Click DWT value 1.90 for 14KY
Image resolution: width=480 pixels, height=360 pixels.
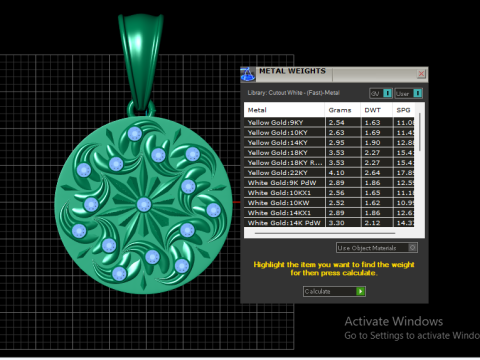[372, 142]
